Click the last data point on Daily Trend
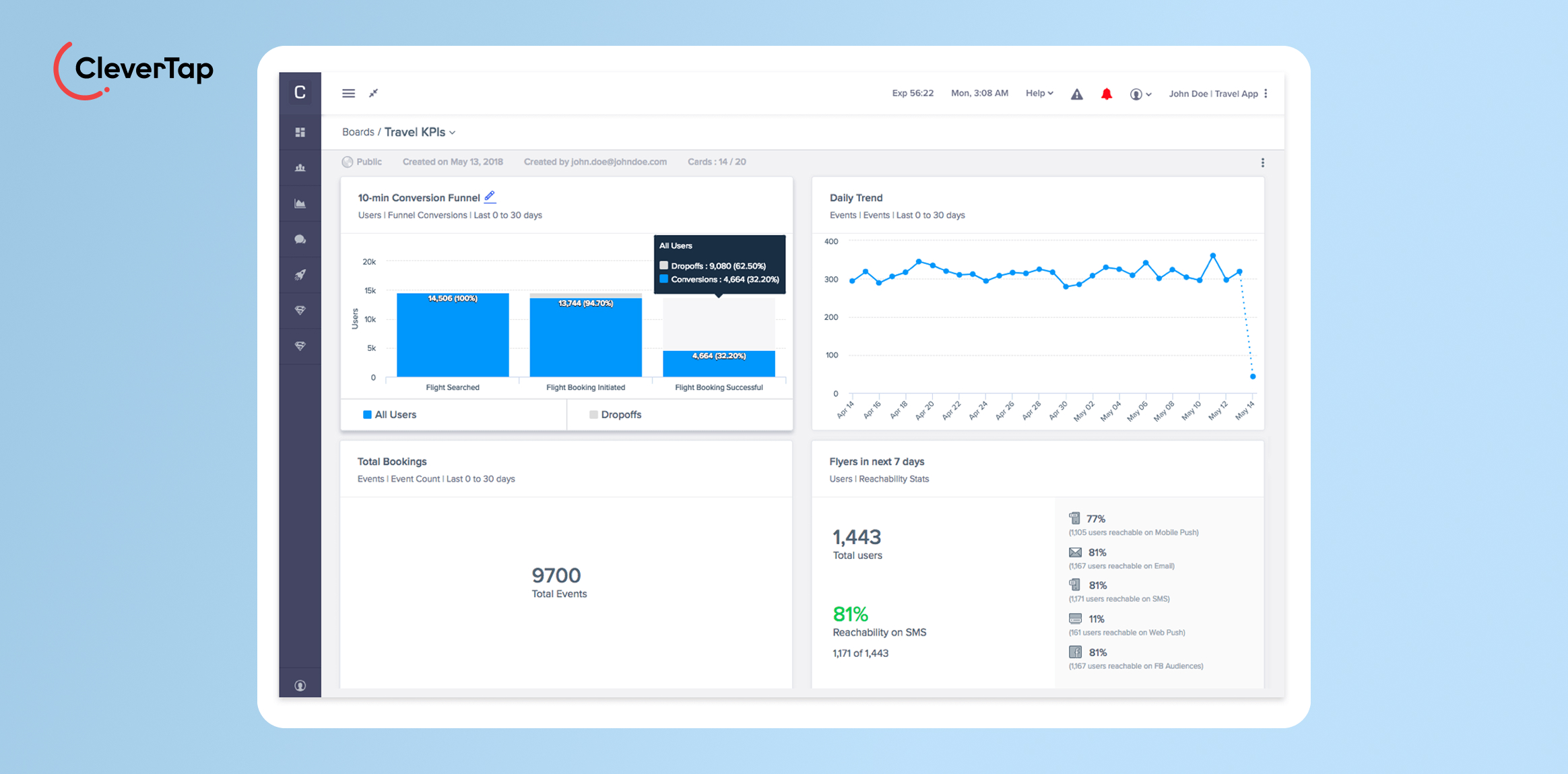This screenshot has width=1568, height=774. 1253,377
